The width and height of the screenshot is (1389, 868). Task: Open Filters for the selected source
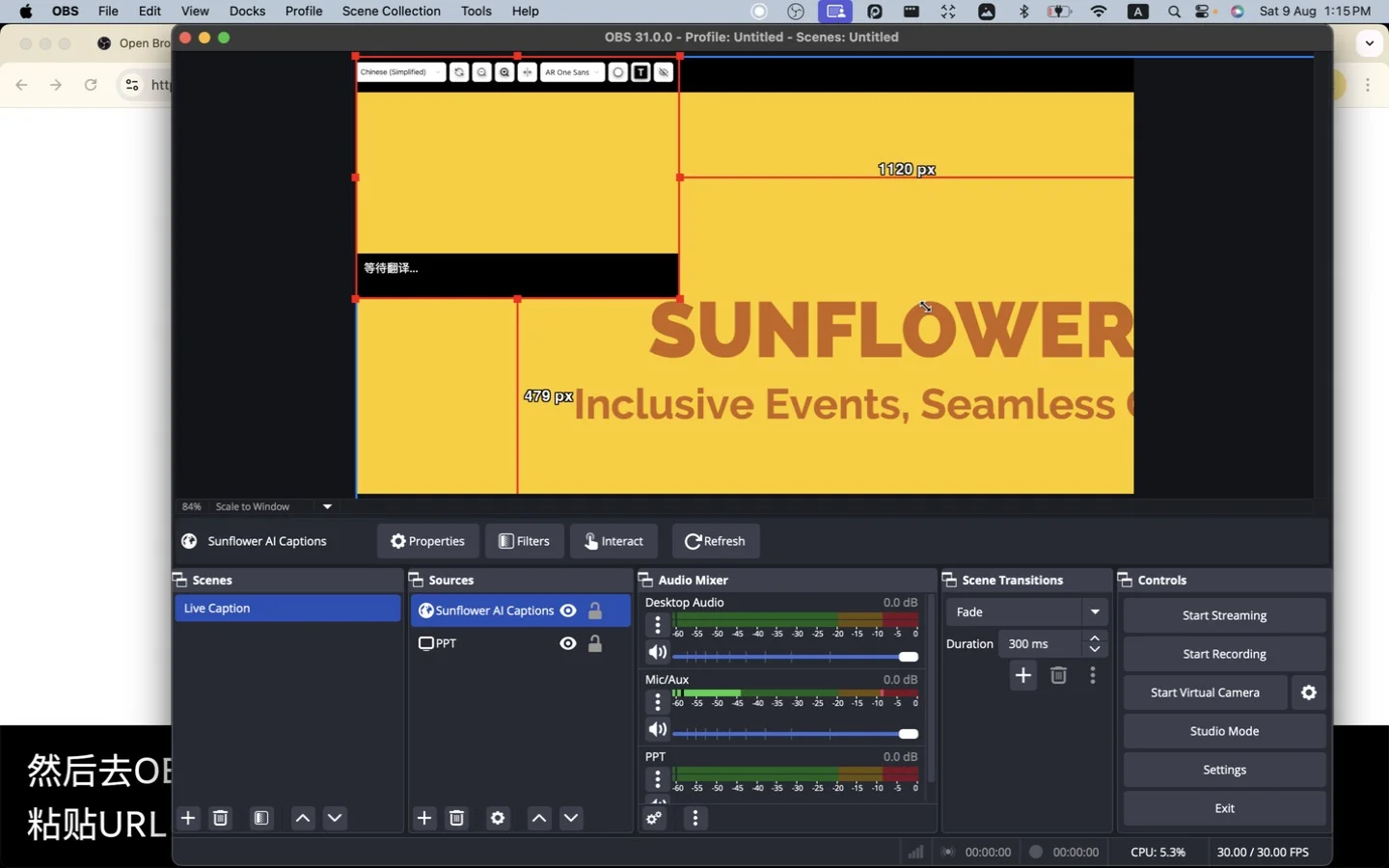coord(525,541)
